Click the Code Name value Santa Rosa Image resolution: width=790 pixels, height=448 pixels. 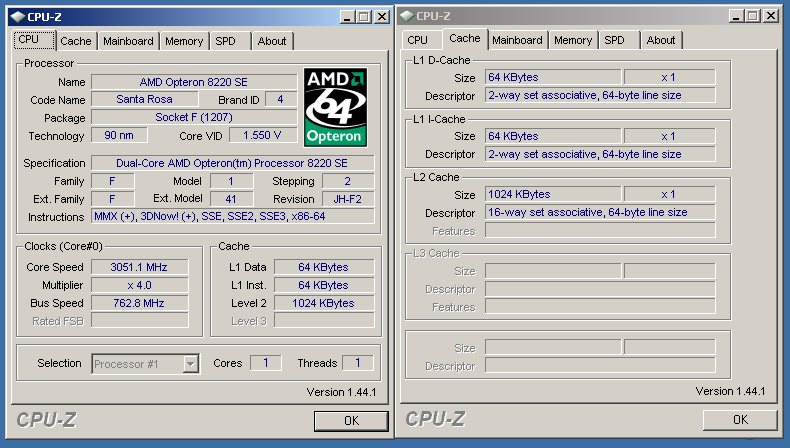point(145,99)
